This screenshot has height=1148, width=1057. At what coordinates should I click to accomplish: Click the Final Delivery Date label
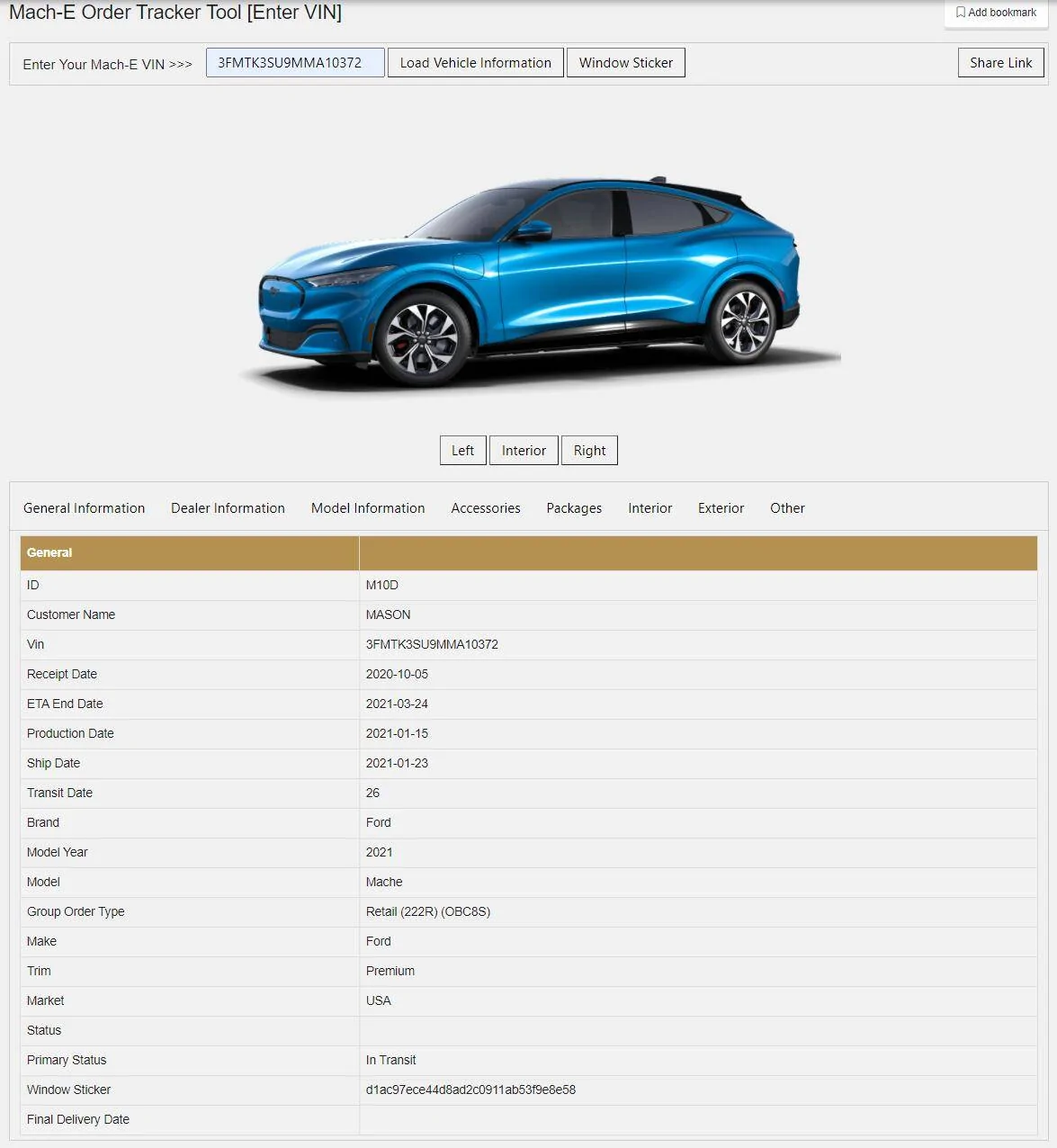click(78, 1119)
